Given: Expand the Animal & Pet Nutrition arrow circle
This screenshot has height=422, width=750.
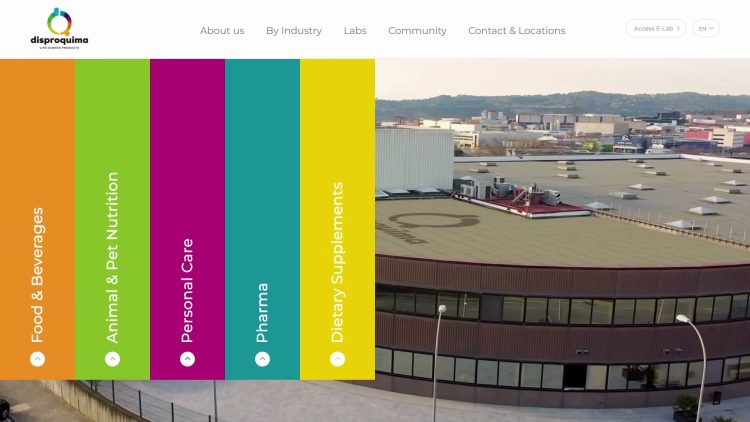Looking at the screenshot, I should coord(112,359).
